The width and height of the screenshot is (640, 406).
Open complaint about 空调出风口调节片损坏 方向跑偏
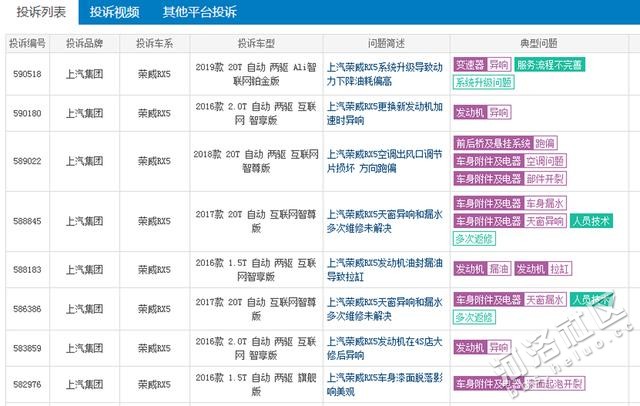click(384, 161)
